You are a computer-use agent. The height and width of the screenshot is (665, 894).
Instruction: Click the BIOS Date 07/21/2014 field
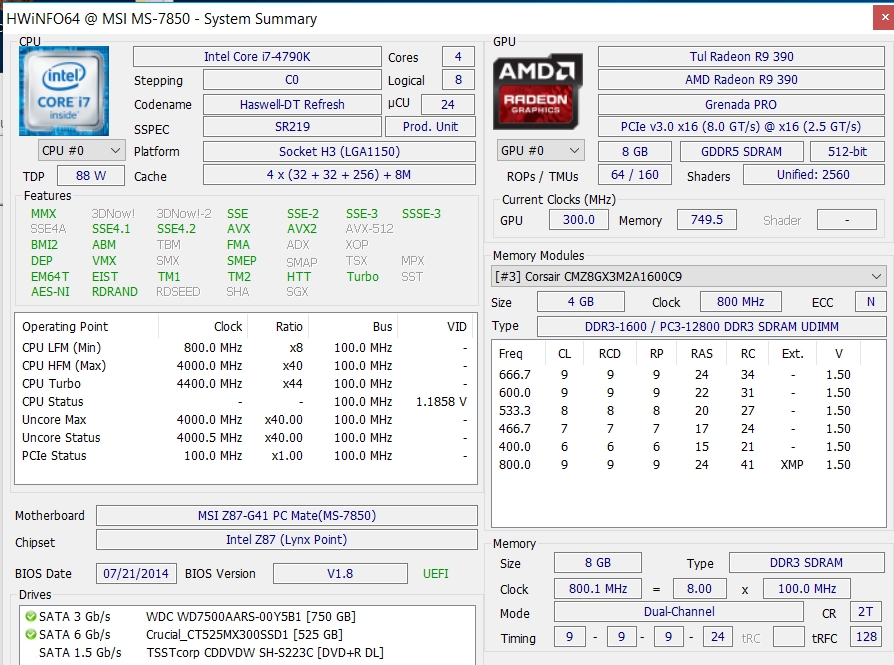(136, 574)
